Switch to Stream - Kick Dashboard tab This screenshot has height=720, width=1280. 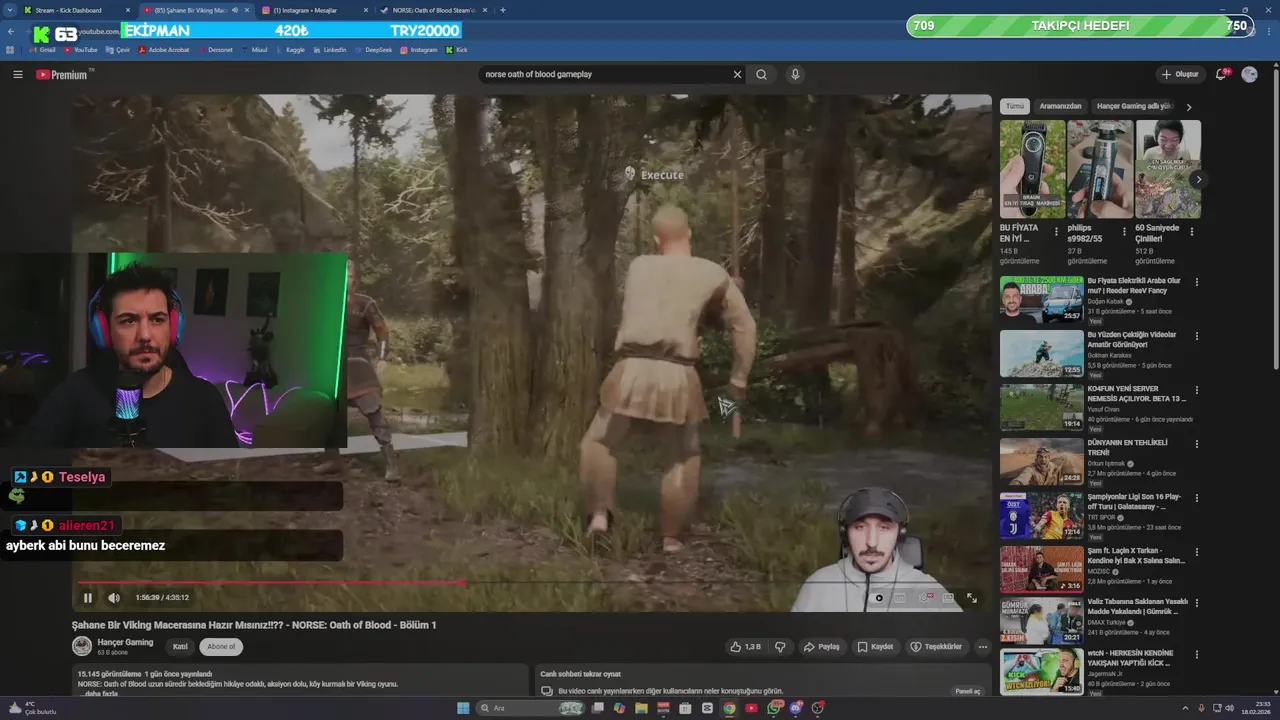coord(75,10)
